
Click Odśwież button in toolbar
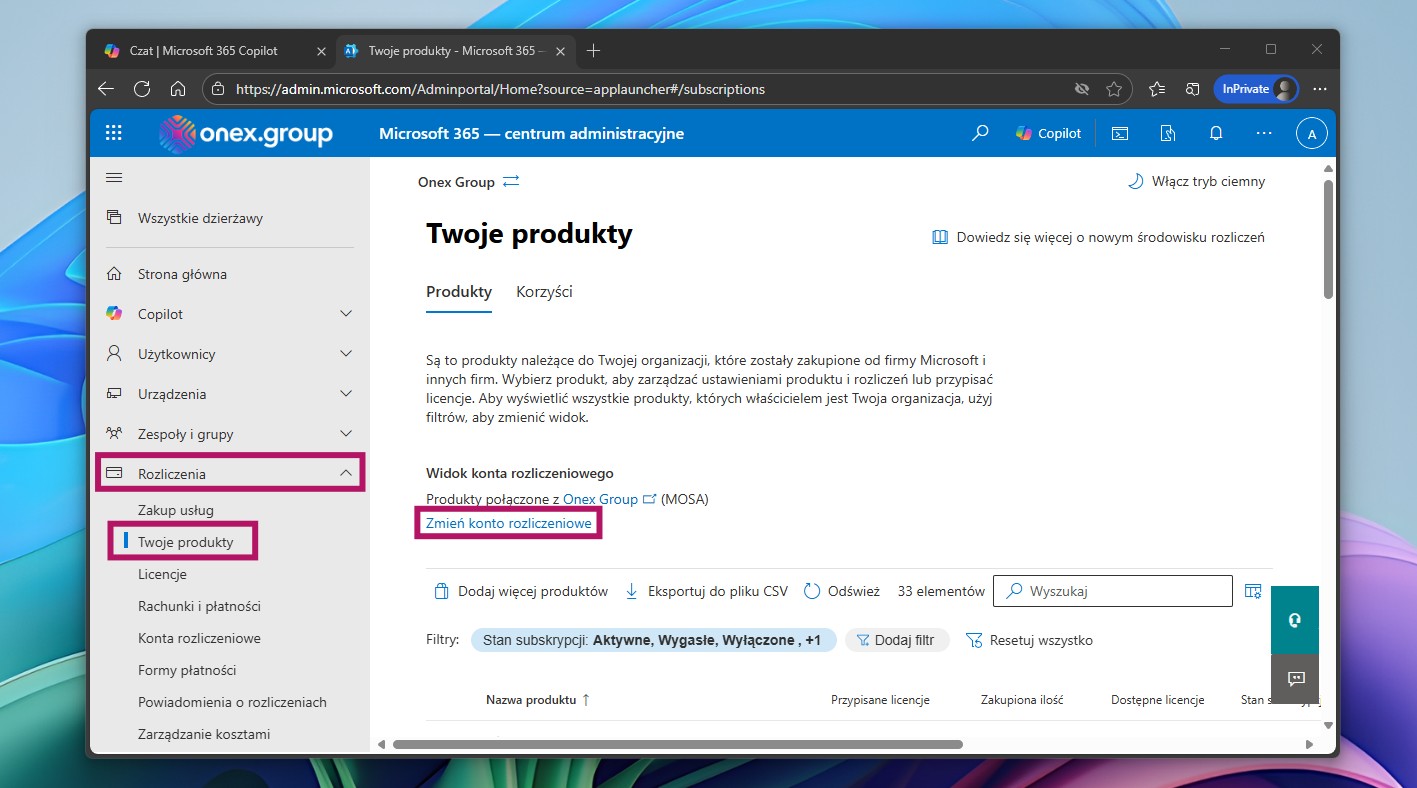point(842,591)
